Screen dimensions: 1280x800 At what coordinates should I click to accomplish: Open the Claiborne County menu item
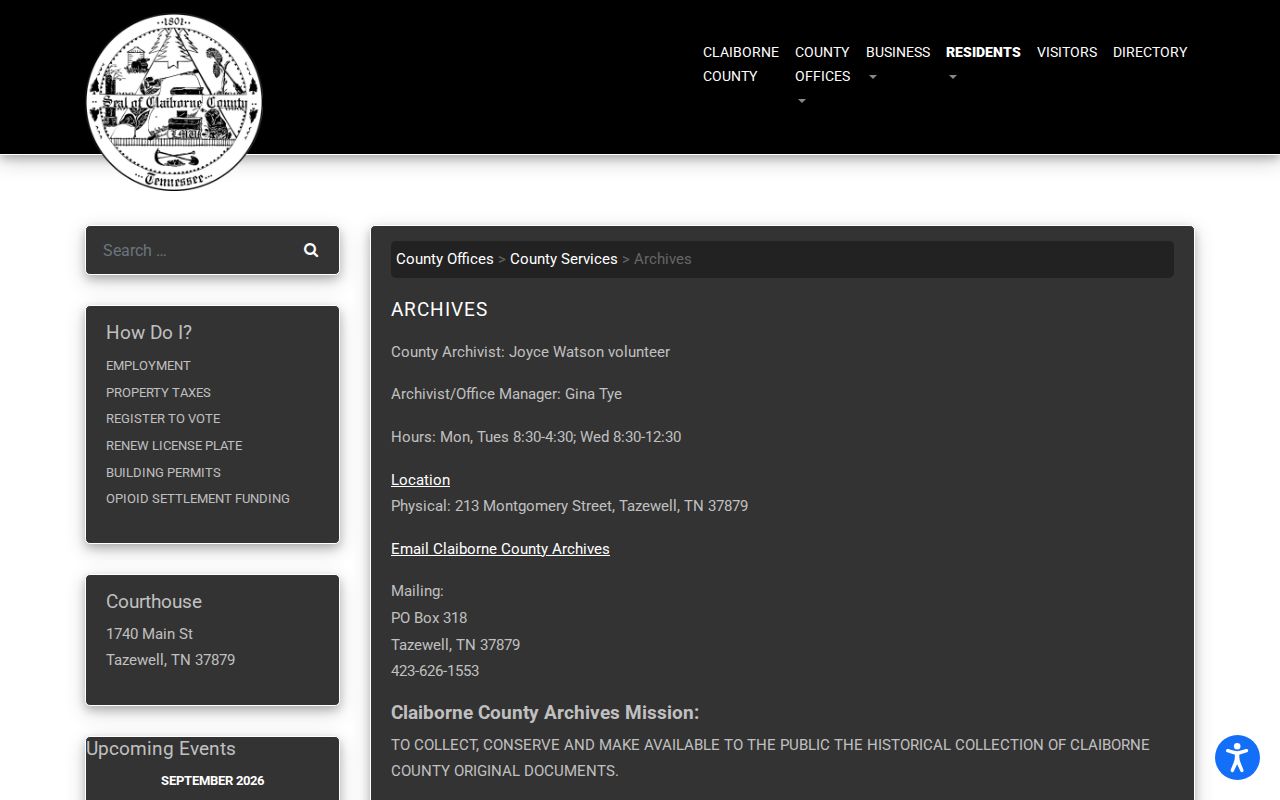(x=741, y=64)
